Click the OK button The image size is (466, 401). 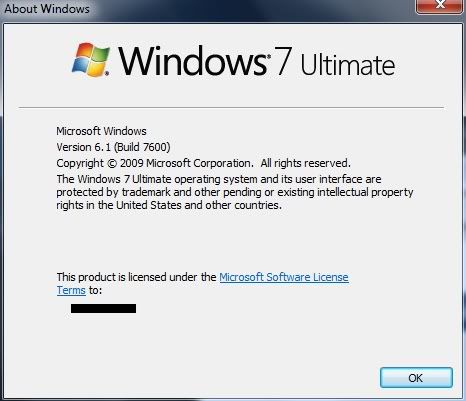tap(416, 378)
